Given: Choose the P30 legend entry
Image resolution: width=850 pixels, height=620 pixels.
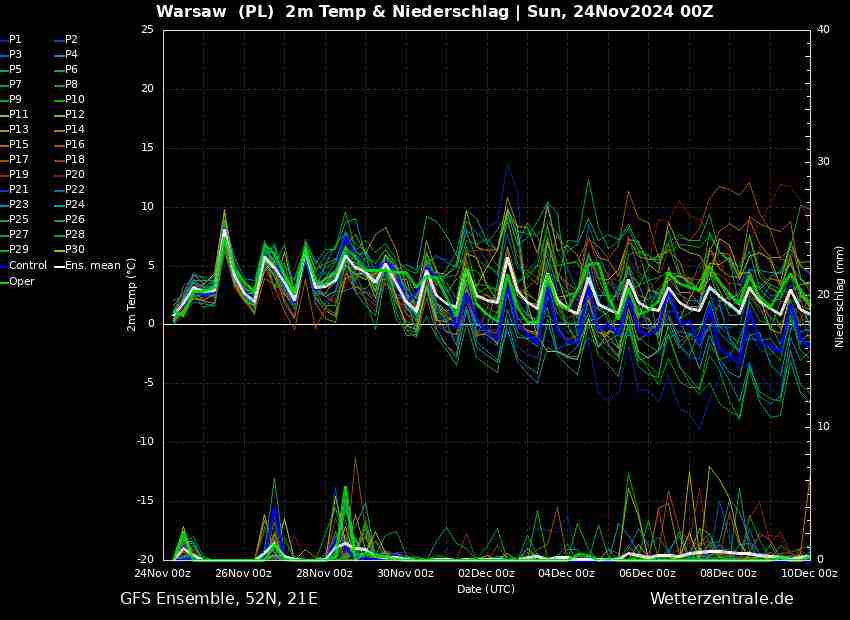Looking at the screenshot, I should [x=69, y=249].
